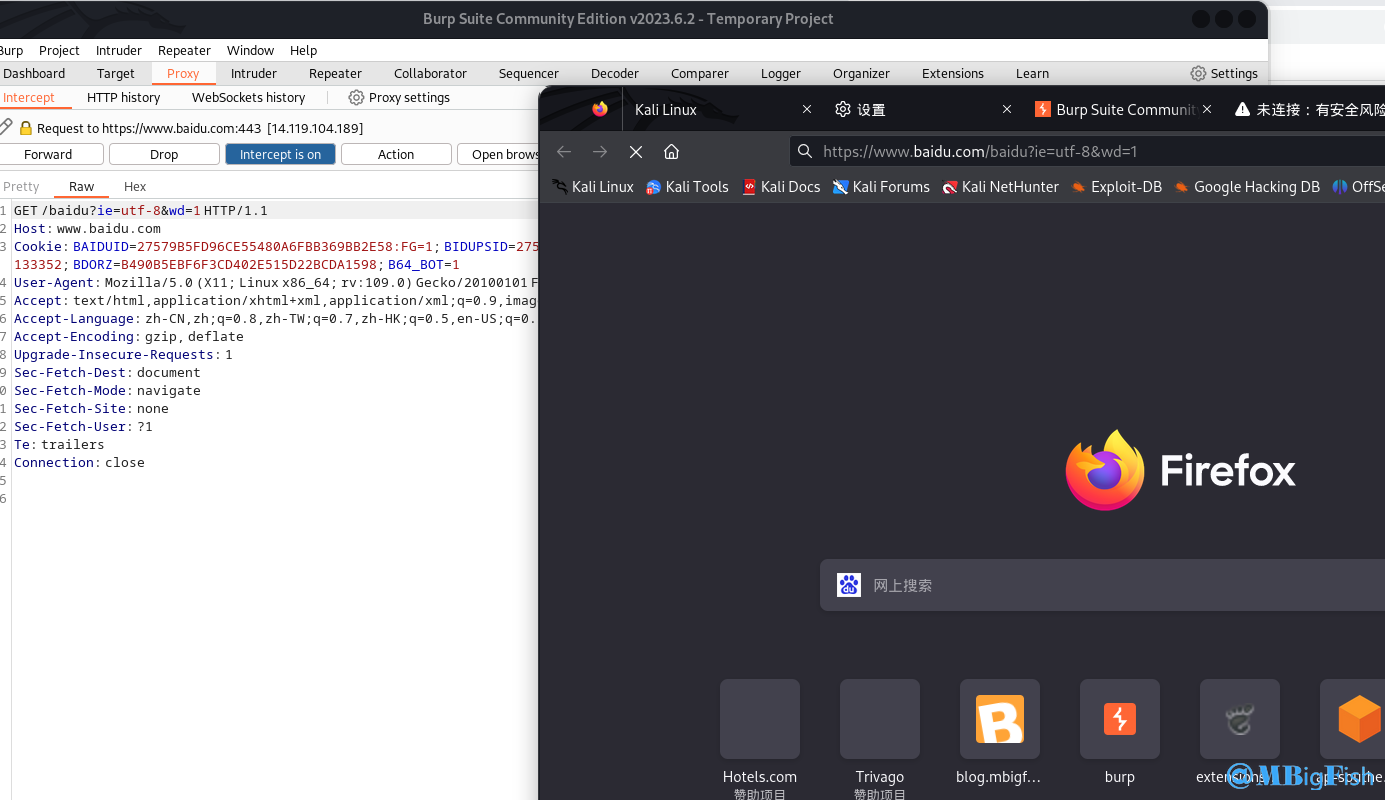Image resolution: width=1385 pixels, height=800 pixels.
Task: Open WebSockets history sub-tab
Action: [248, 97]
